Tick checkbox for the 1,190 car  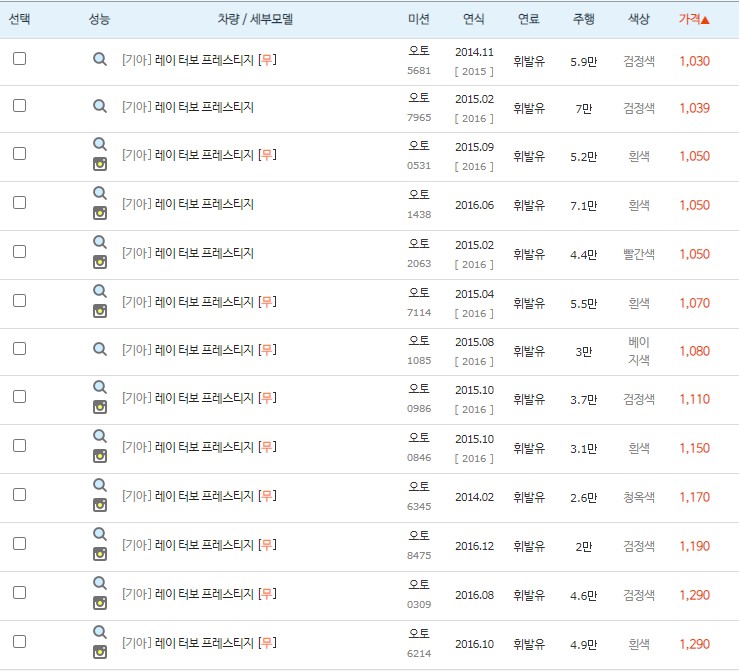coord(19,544)
